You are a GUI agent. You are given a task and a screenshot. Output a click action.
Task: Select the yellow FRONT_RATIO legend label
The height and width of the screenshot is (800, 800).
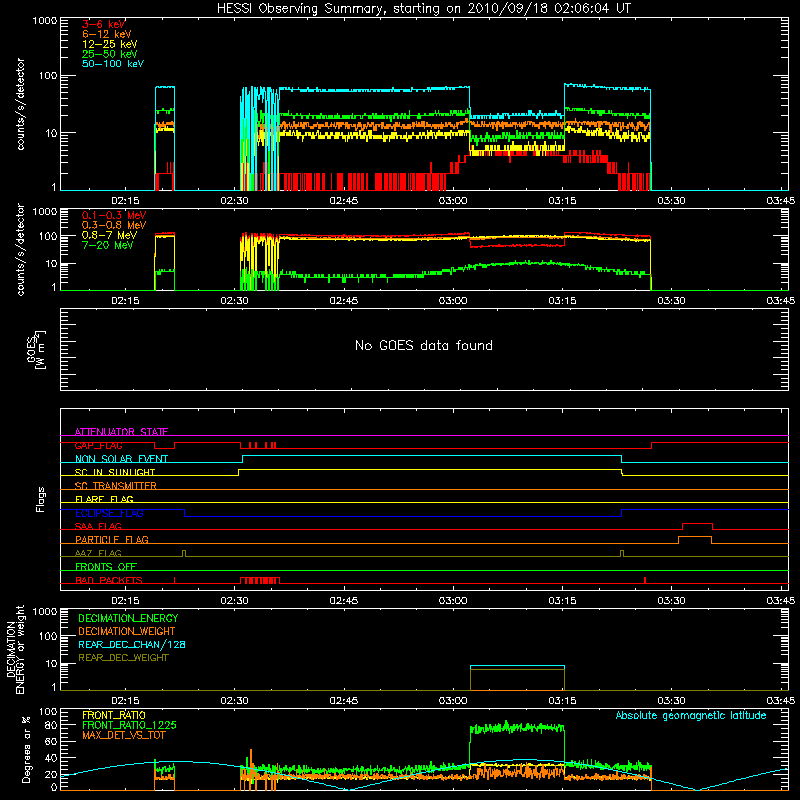point(114,715)
